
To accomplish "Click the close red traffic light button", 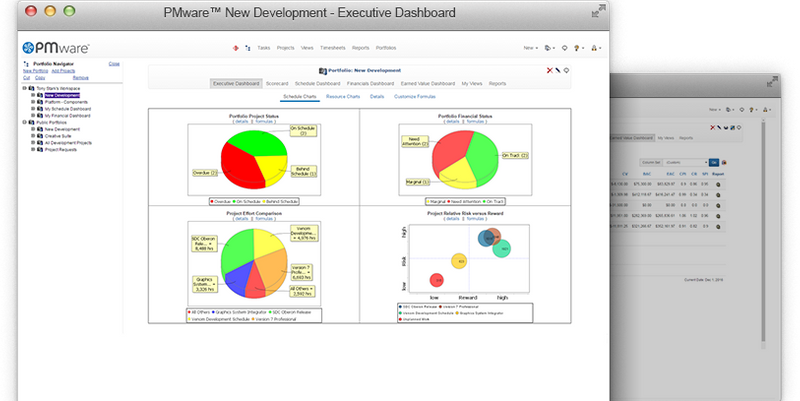I will [31, 11].
